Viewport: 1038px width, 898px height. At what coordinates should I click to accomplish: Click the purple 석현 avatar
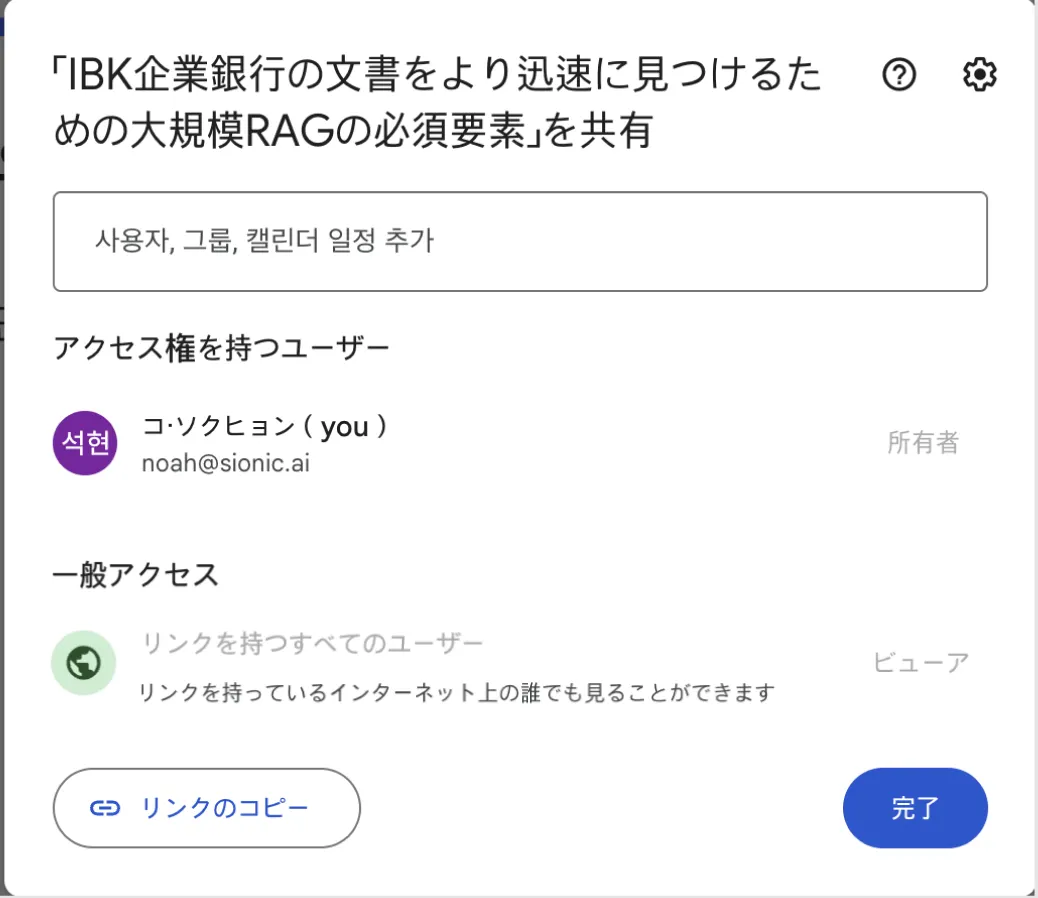click(x=85, y=442)
